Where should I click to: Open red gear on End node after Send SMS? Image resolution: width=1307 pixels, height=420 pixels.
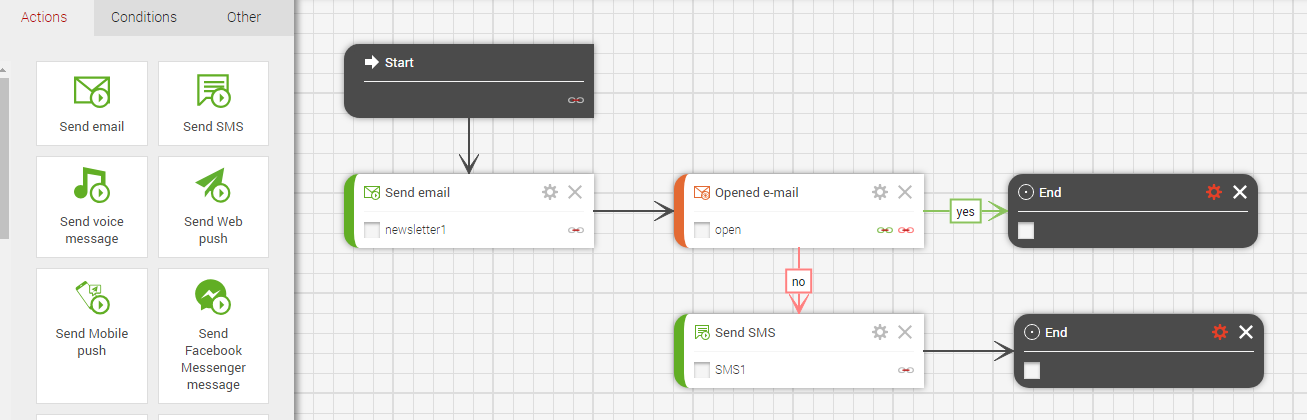pos(1220,332)
